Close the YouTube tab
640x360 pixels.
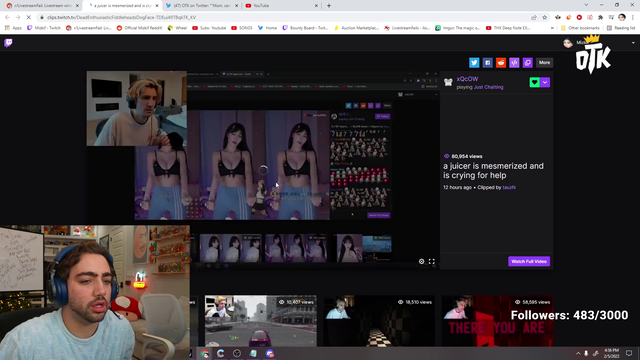click(x=316, y=6)
